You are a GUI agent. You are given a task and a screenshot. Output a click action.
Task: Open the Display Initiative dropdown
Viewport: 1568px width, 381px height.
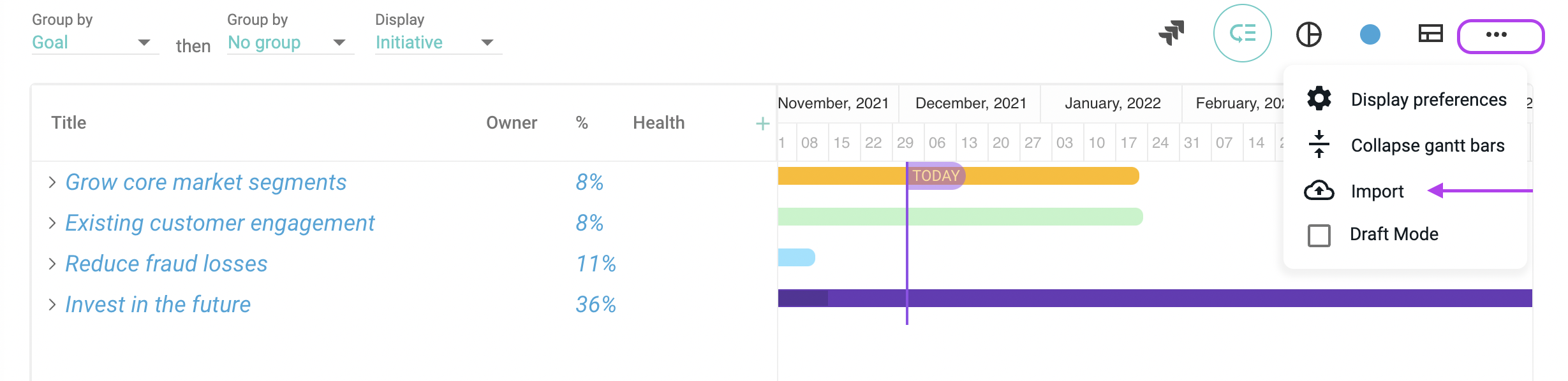438,42
